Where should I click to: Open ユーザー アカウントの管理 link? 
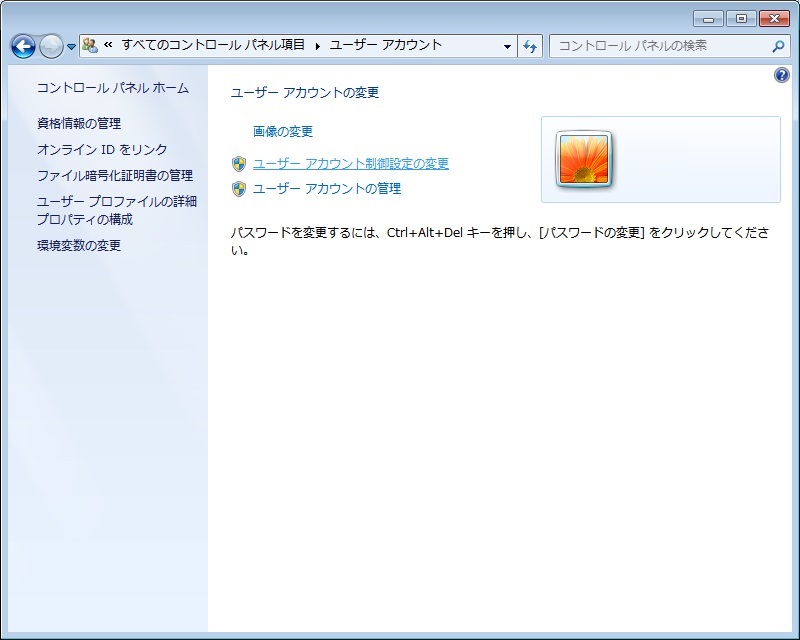pos(327,188)
